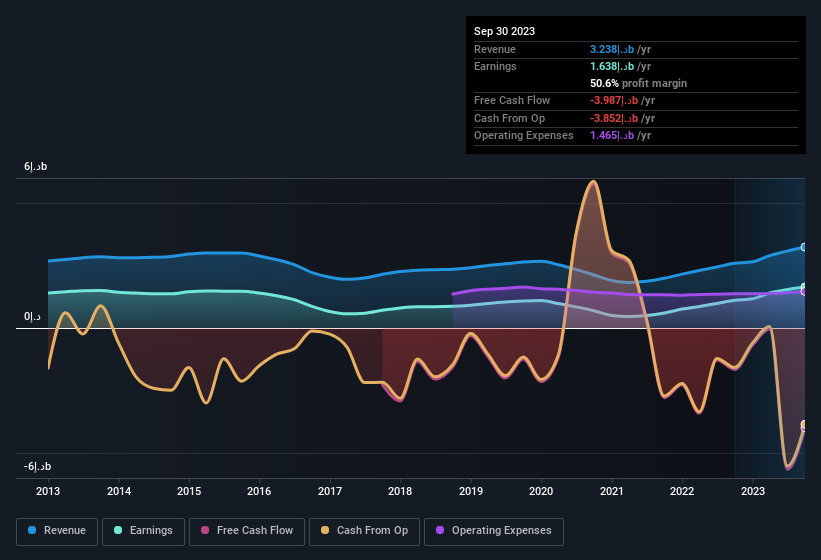Click the 2019 x-axis label

[471, 491]
